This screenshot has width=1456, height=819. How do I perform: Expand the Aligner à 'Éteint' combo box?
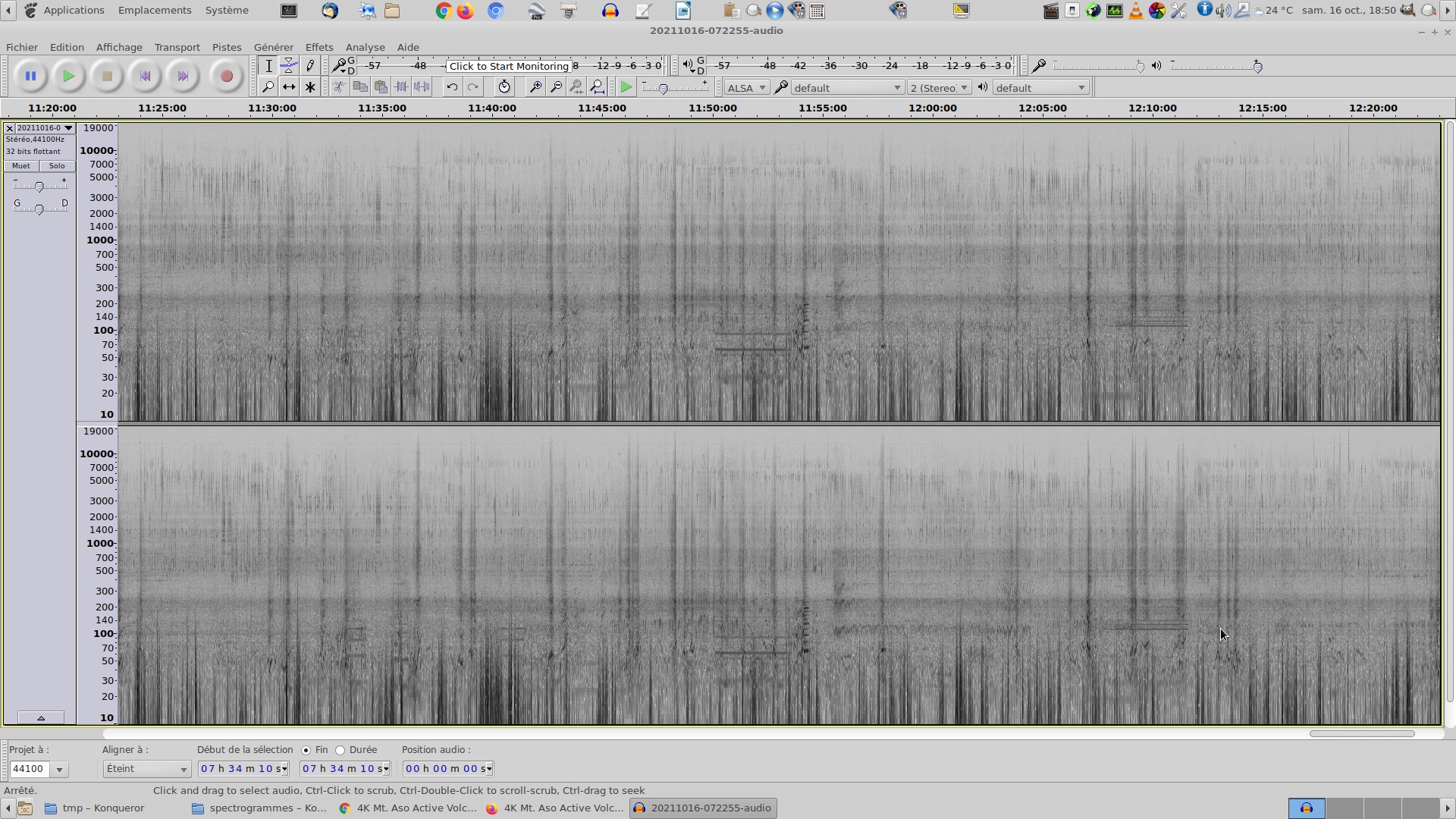pyautogui.click(x=146, y=769)
